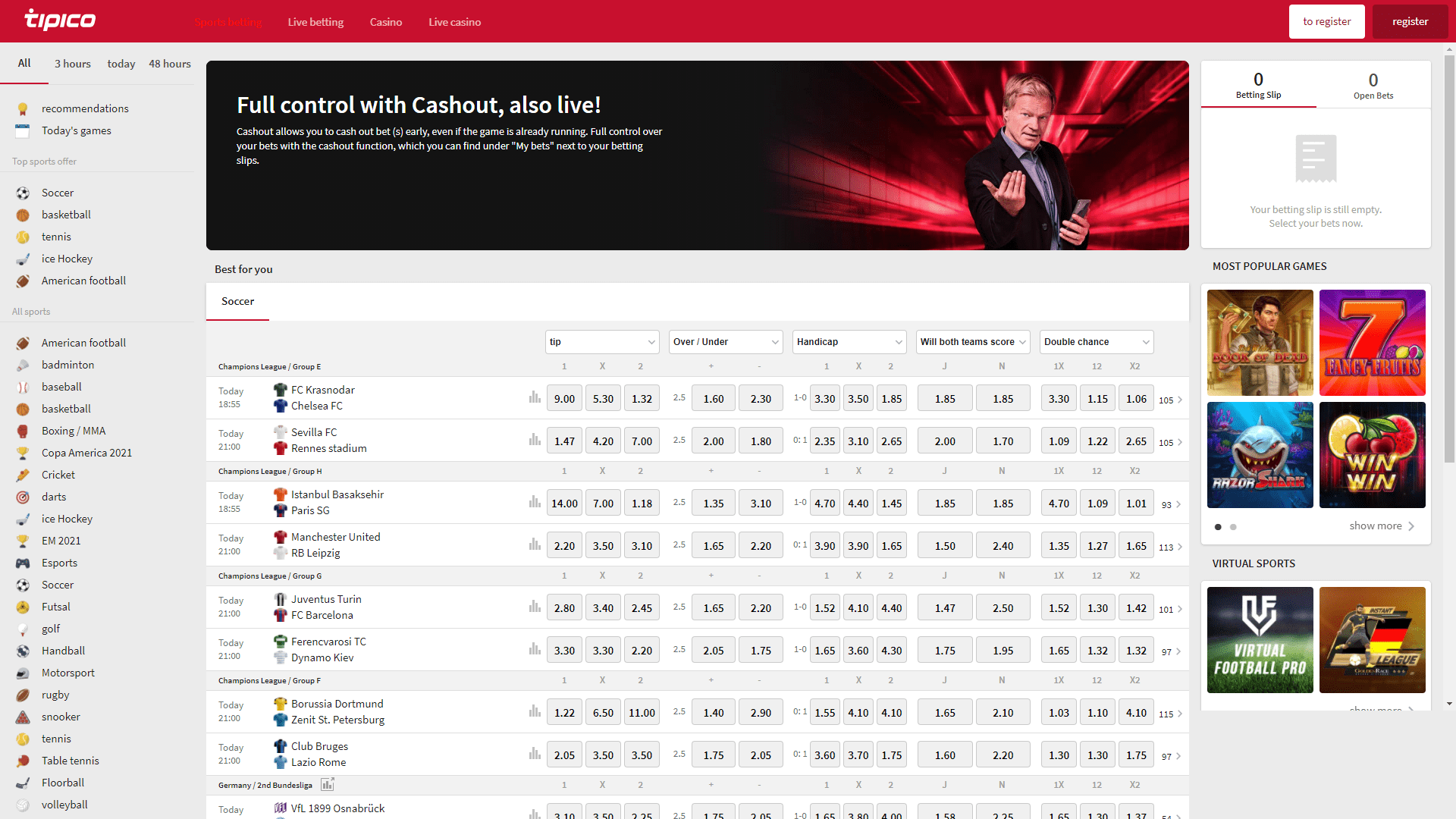Select the tennis ball icon in Top sports
The height and width of the screenshot is (819, 1456).
point(23,237)
